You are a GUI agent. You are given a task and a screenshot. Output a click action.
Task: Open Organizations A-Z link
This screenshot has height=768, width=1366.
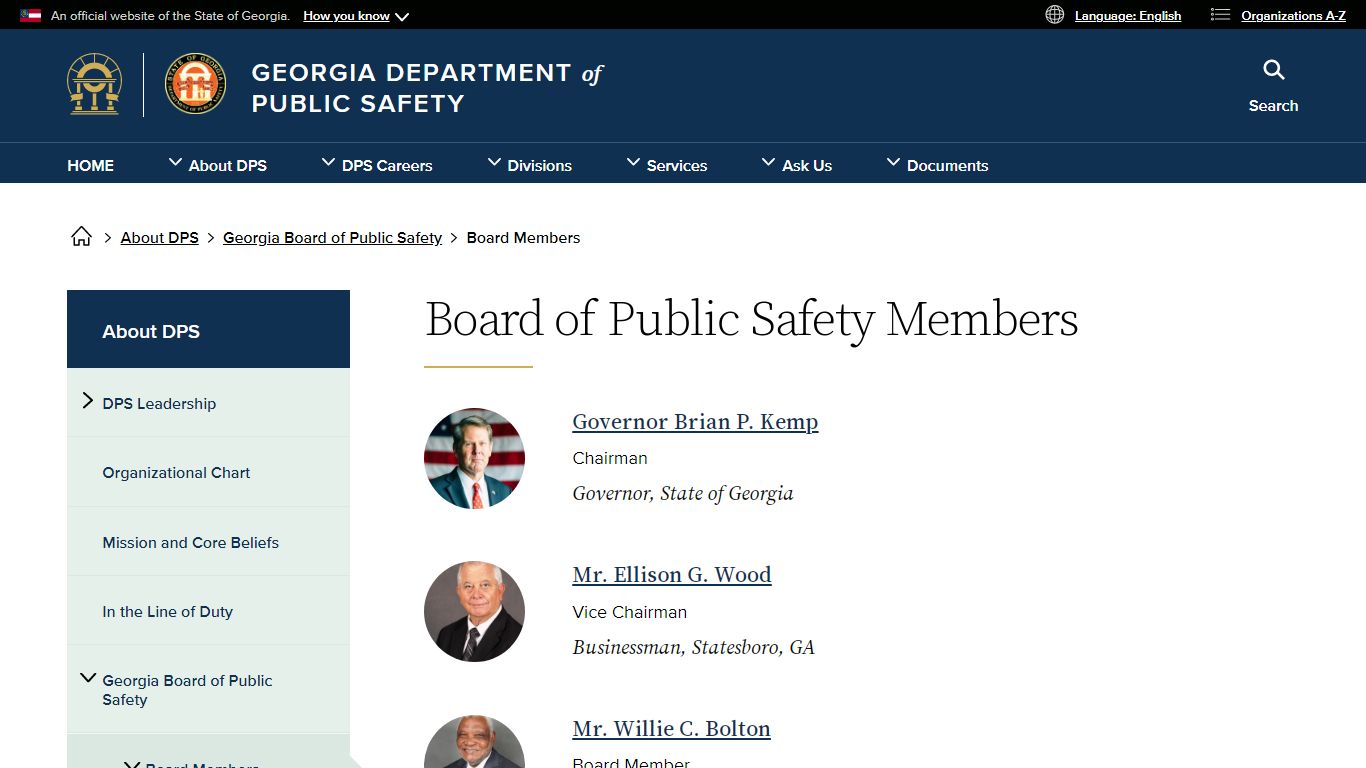tap(1293, 16)
